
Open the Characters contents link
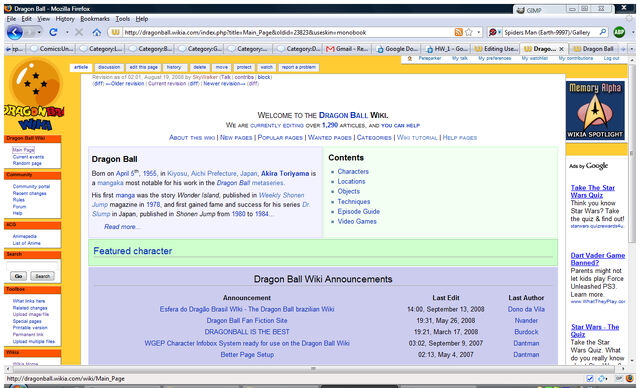pyautogui.click(x=353, y=171)
